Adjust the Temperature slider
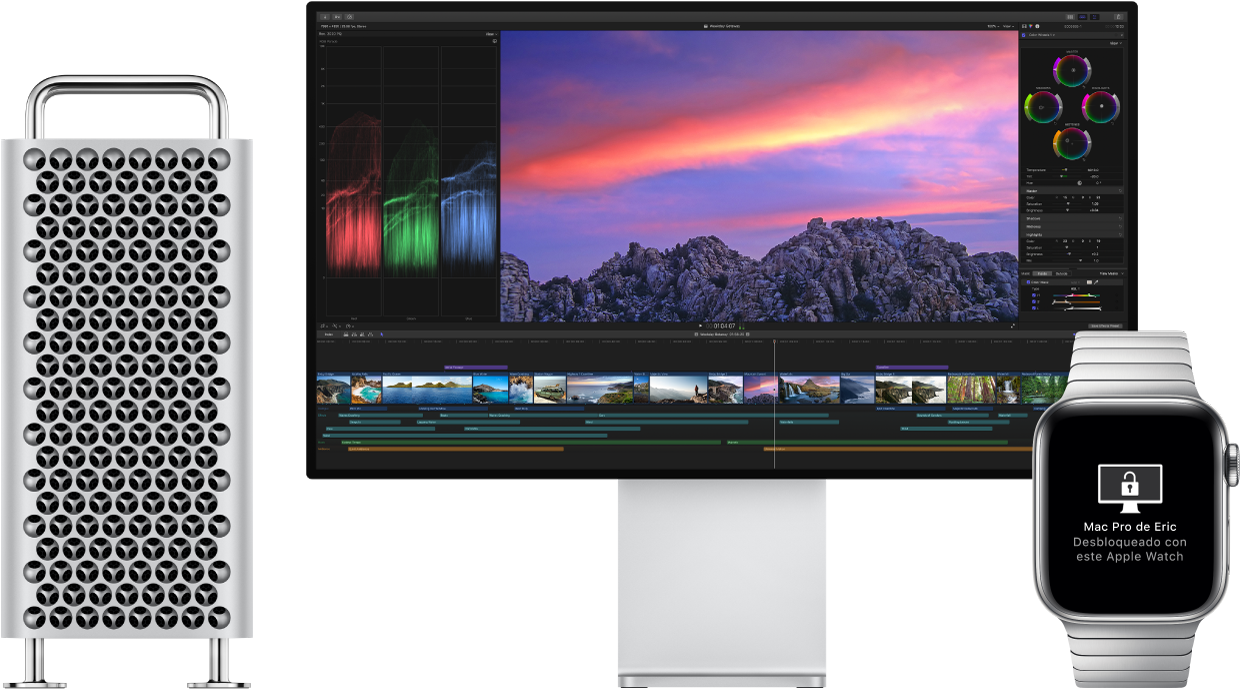The height and width of the screenshot is (689, 1242). [x=1066, y=170]
